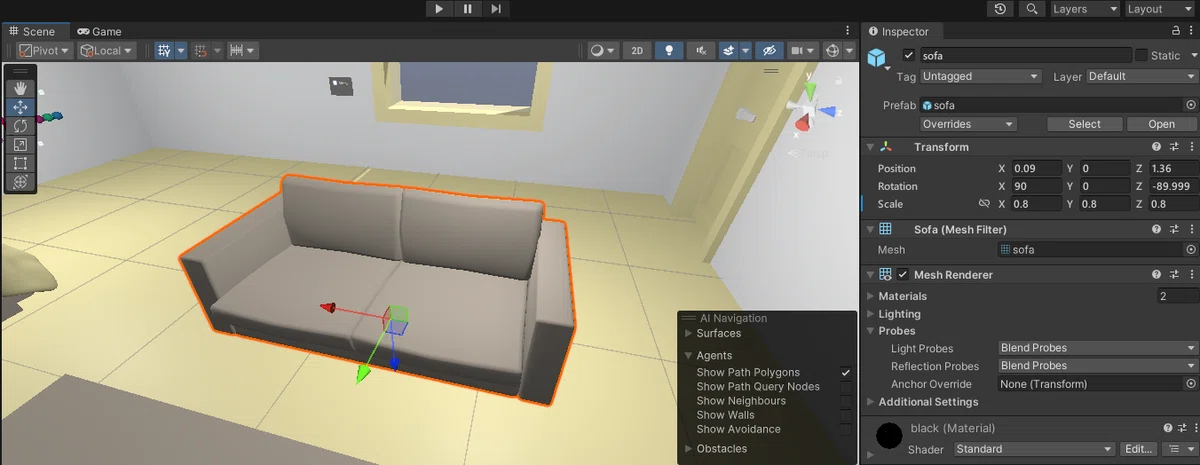Open snap increment settings
This screenshot has width=1200, height=465.
point(243,50)
